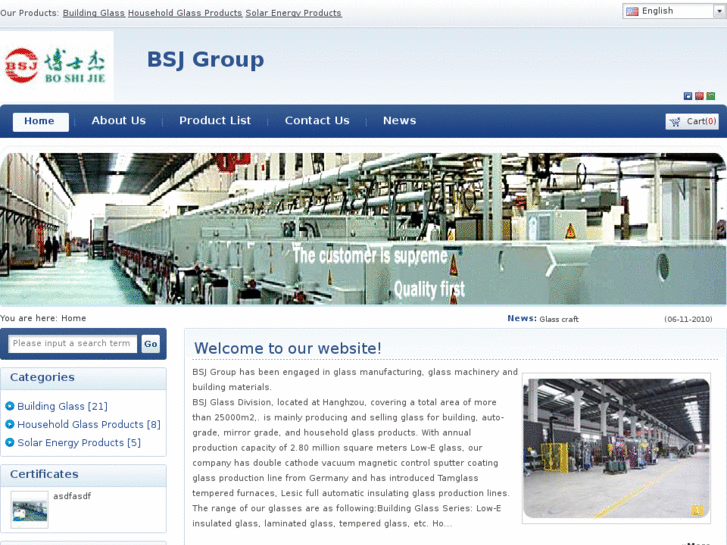Click the Certificates panel header
Viewport: 727px width, 545px height.
pyautogui.click(x=83, y=474)
